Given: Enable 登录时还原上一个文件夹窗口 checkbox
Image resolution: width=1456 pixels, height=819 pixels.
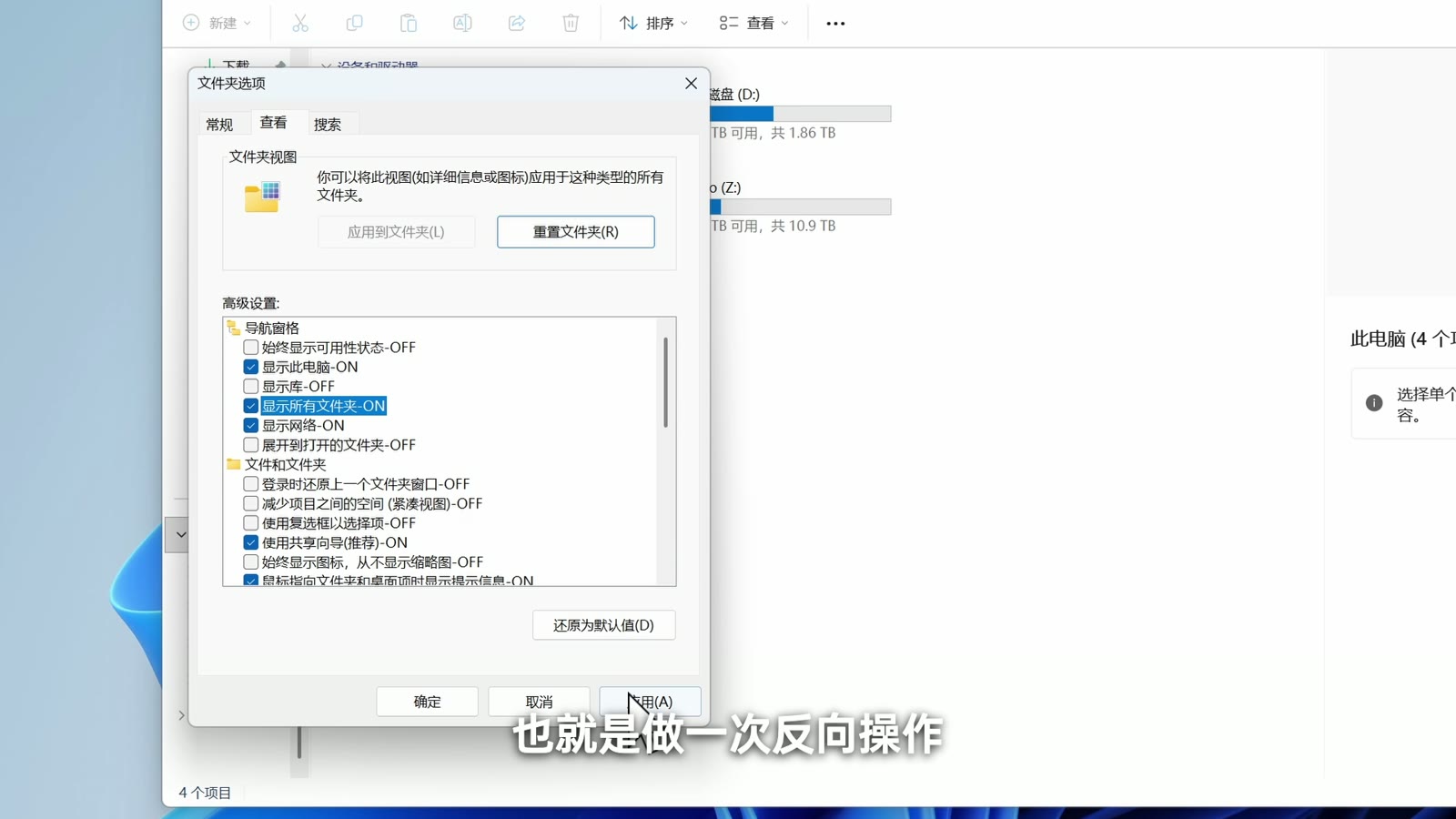Looking at the screenshot, I should pyautogui.click(x=251, y=484).
